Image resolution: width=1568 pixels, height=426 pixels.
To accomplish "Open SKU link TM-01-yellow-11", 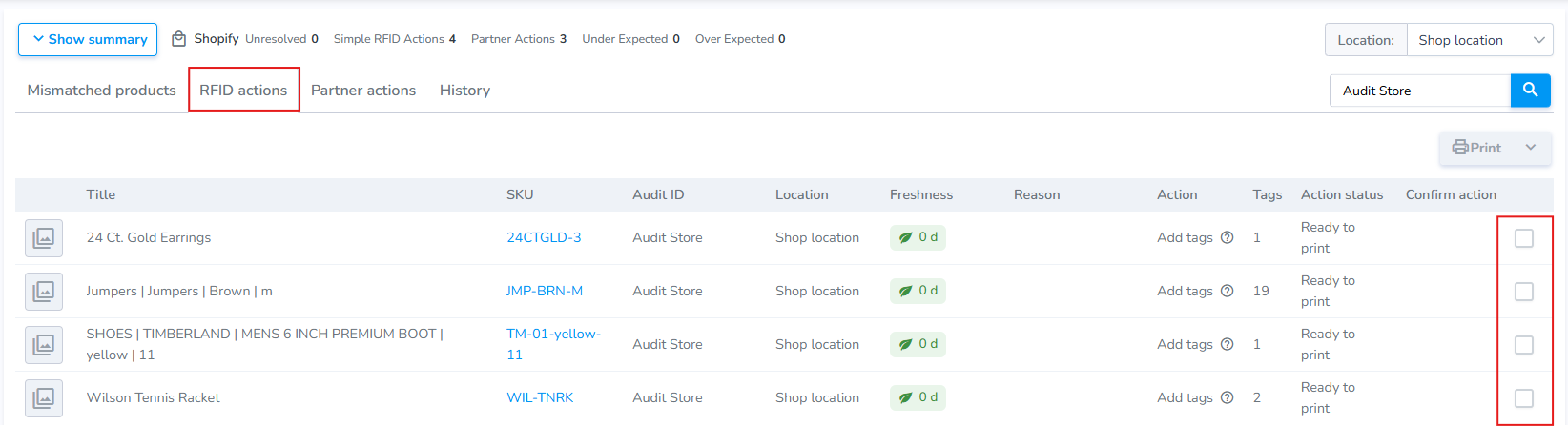I will tap(553, 344).
